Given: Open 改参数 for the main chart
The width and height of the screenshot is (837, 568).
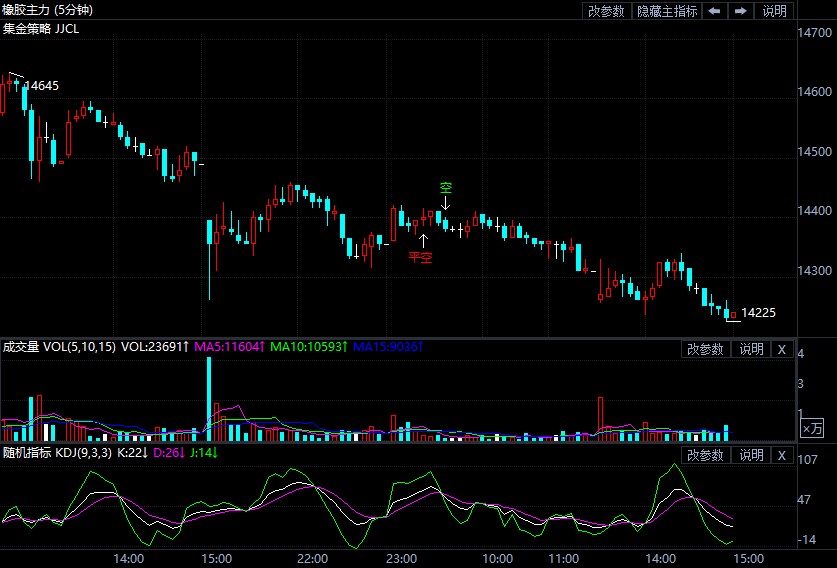Looking at the screenshot, I should point(607,11).
